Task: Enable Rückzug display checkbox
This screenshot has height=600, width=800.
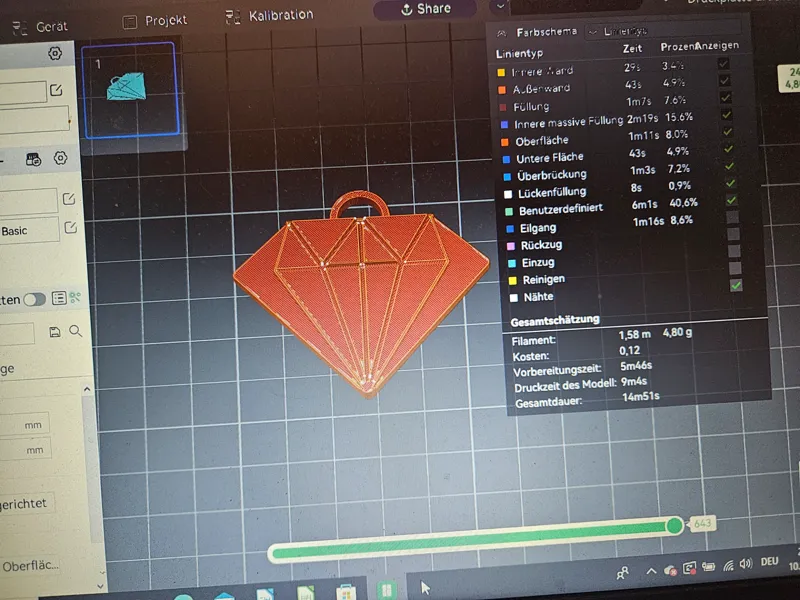Action: 734,234
